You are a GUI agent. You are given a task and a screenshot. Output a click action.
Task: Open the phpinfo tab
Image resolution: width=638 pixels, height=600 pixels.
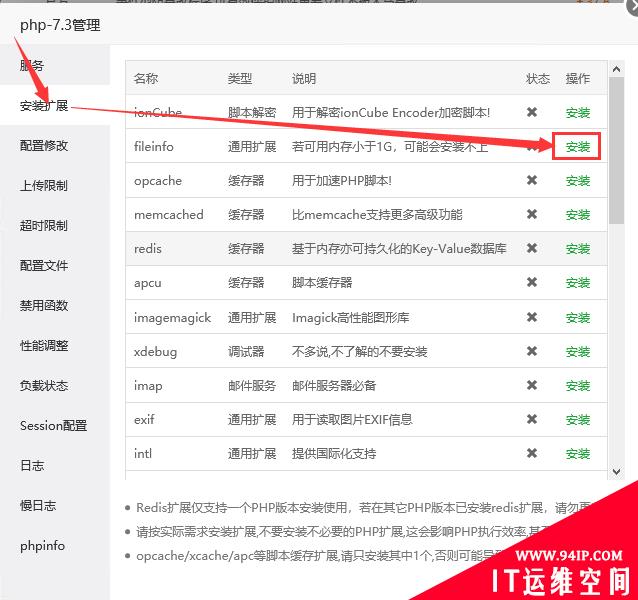click(42, 546)
